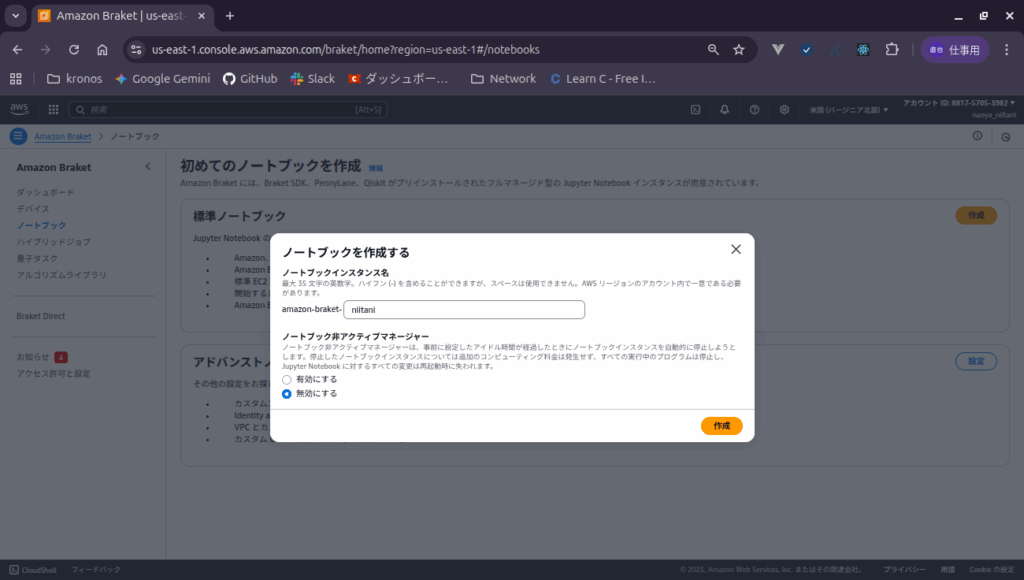The width and height of the screenshot is (1024, 580).
Task: Open a new browser tab
Action: point(230,16)
